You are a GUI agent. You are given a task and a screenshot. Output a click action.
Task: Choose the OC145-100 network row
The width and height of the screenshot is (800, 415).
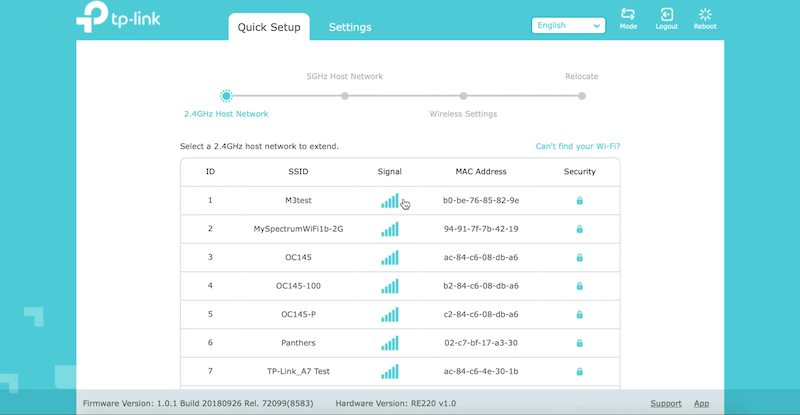[x=298, y=286]
